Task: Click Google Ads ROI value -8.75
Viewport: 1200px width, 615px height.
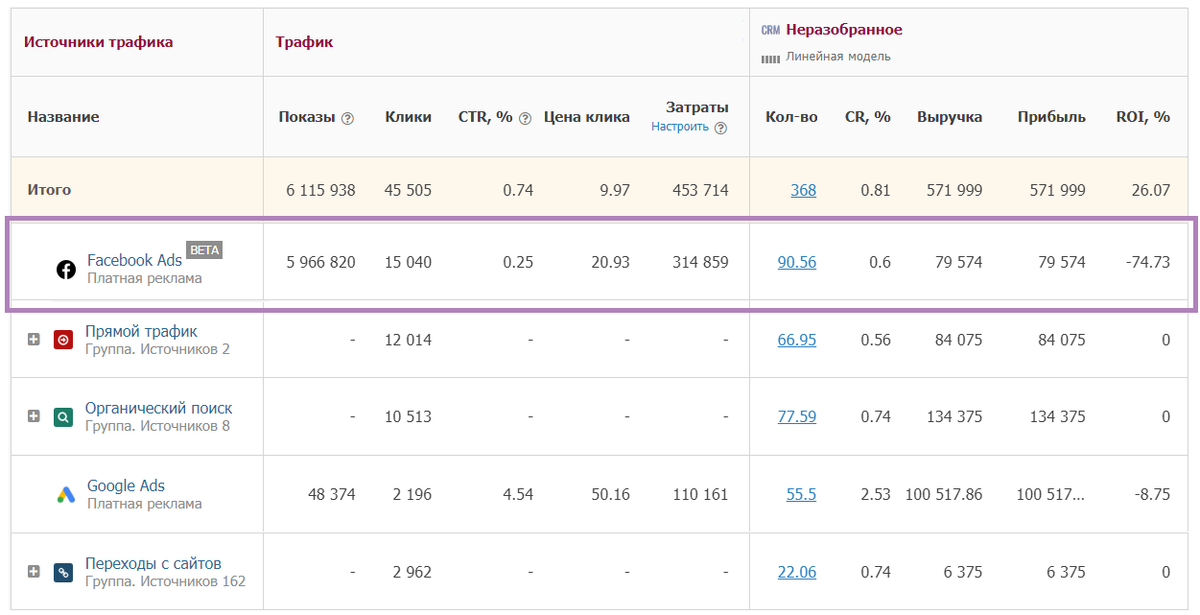Action: coord(1151,494)
